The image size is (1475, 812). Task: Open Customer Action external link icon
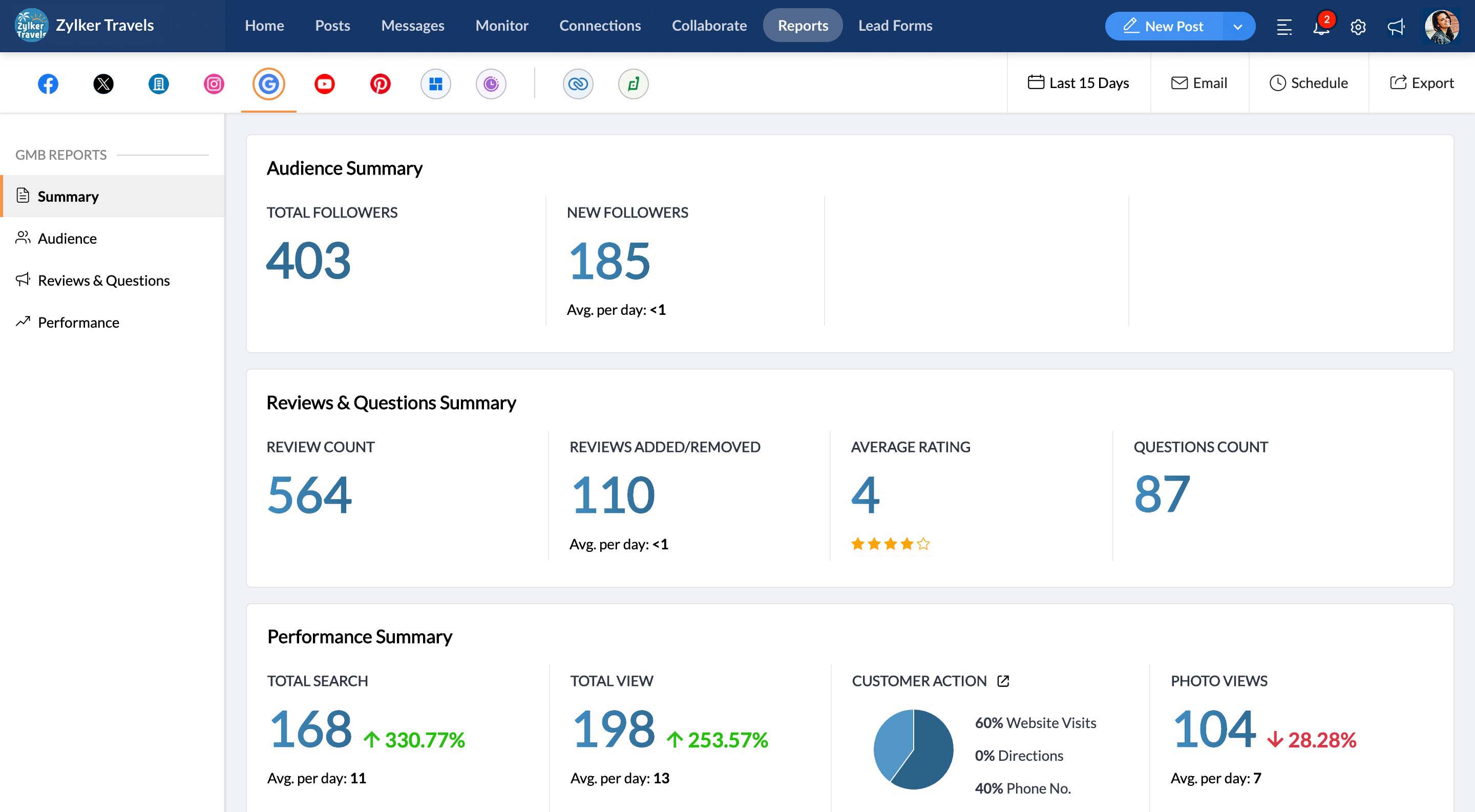coord(1003,681)
